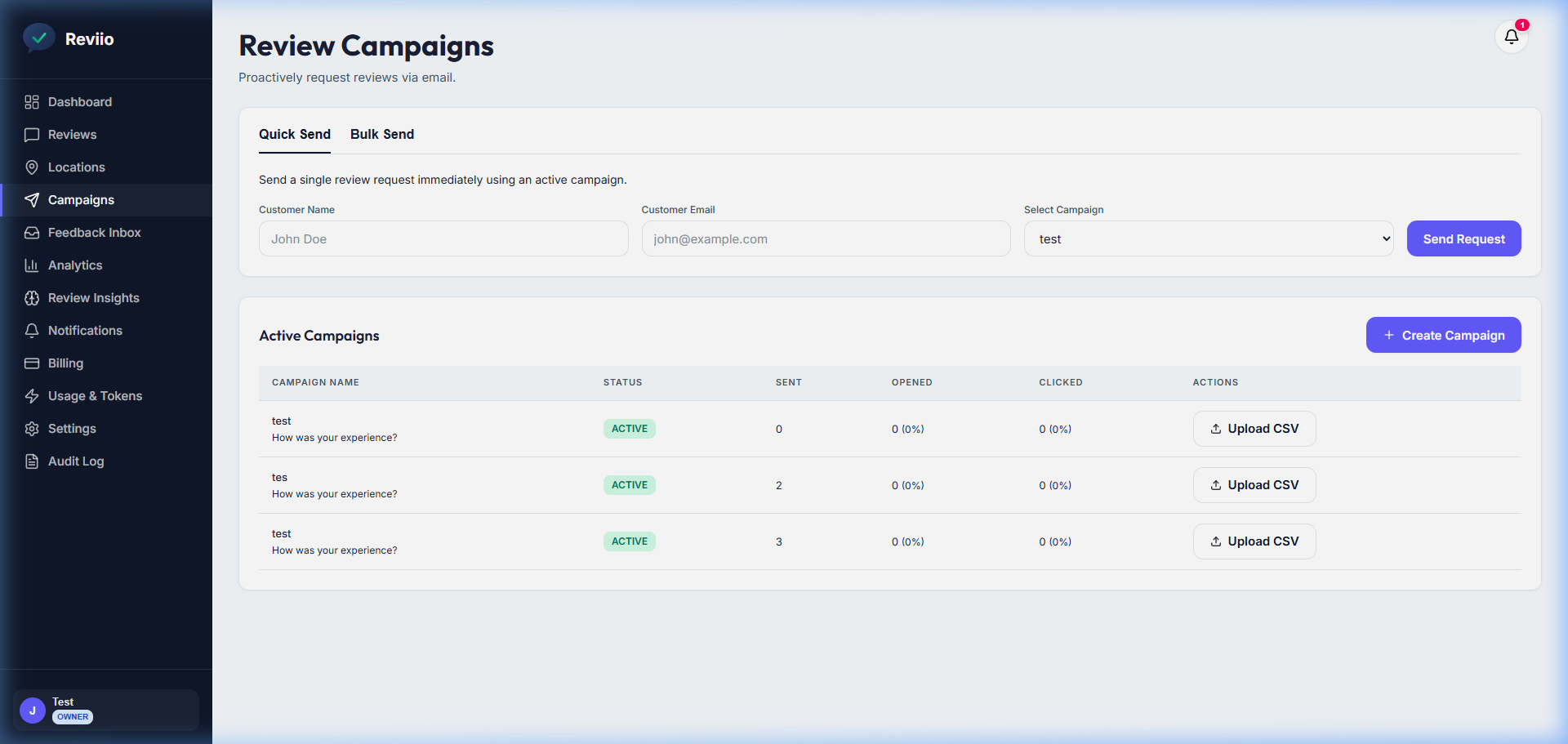1568x744 pixels.
Task: Click the Settings gear icon
Action: click(x=32, y=429)
